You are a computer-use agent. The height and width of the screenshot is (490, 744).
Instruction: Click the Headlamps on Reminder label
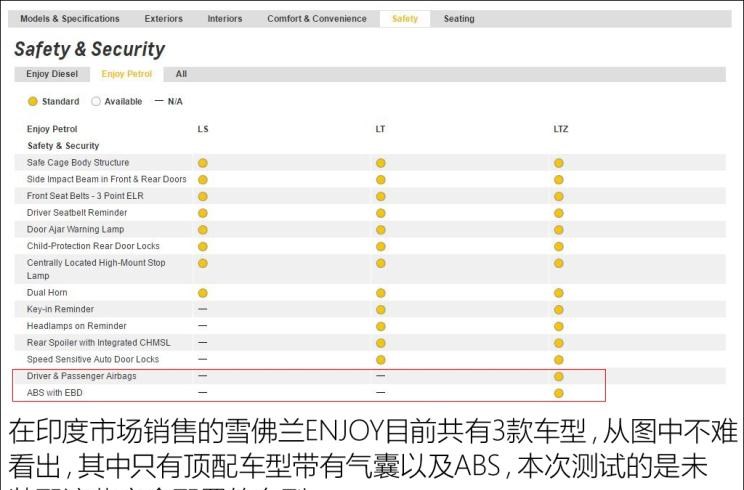pyautogui.click(x=76, y=326)
